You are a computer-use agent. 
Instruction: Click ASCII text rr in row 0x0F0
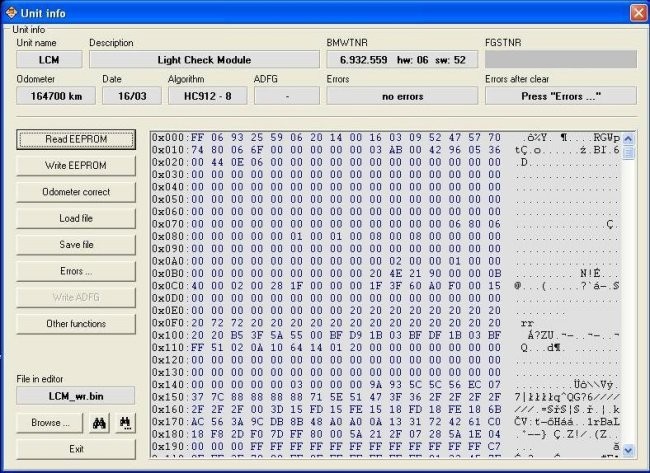click(x=527, y=323)
